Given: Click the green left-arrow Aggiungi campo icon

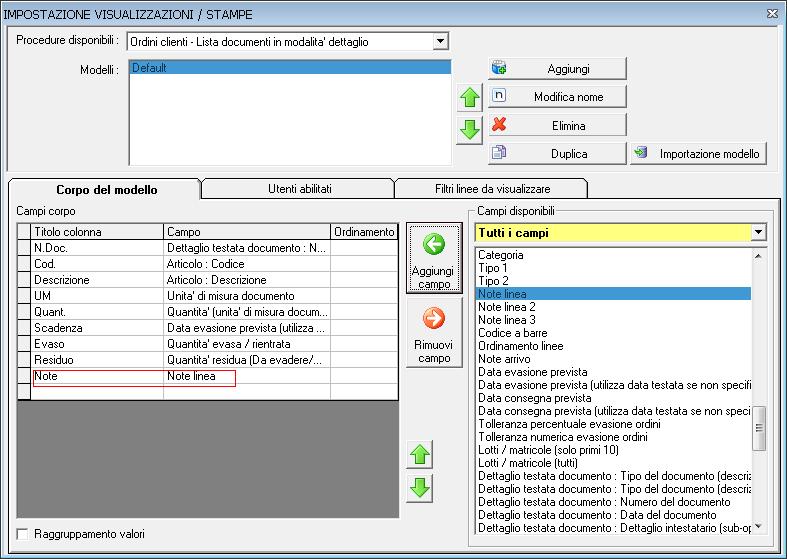Looking at the screenshot, I should click(x=434, y=246).
